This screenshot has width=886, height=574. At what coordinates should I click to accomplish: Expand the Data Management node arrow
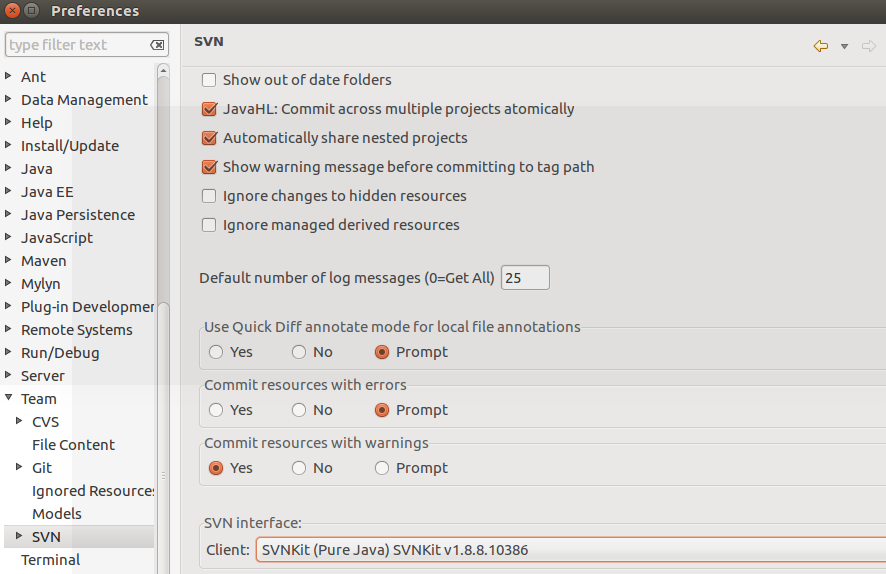click(8, 98)
